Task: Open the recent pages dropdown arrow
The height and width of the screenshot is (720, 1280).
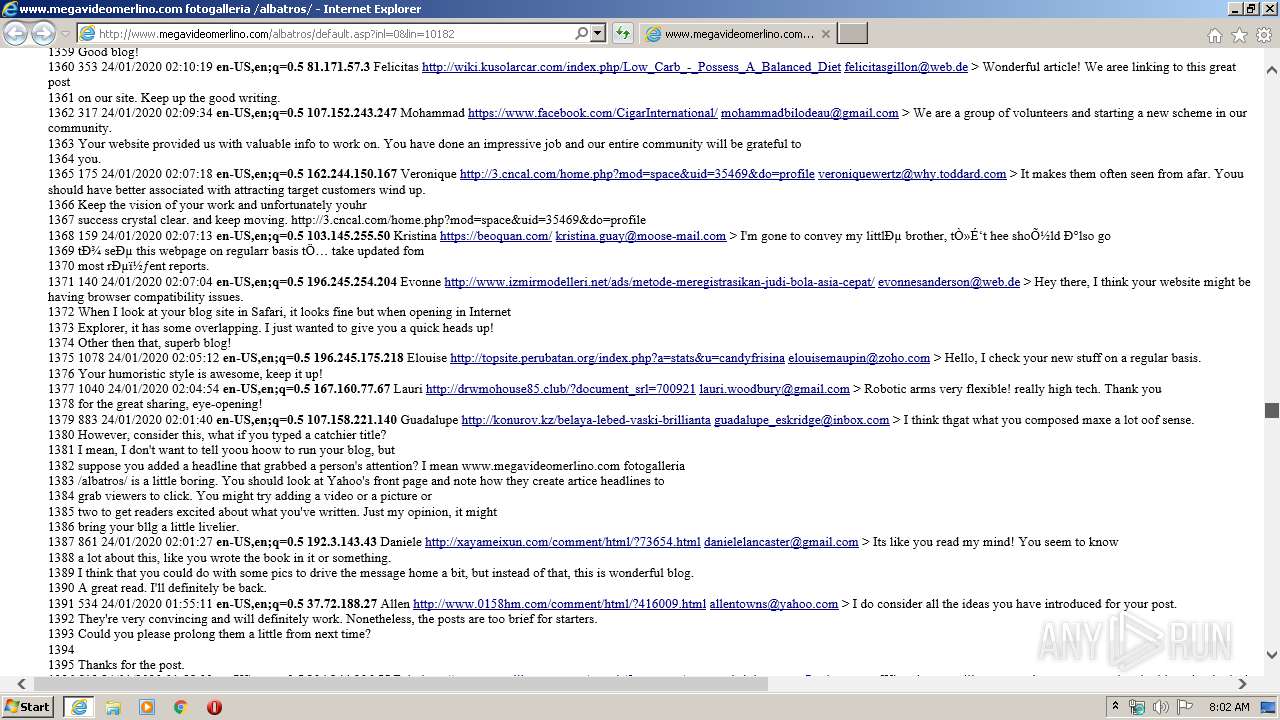Action: point(65,34)
